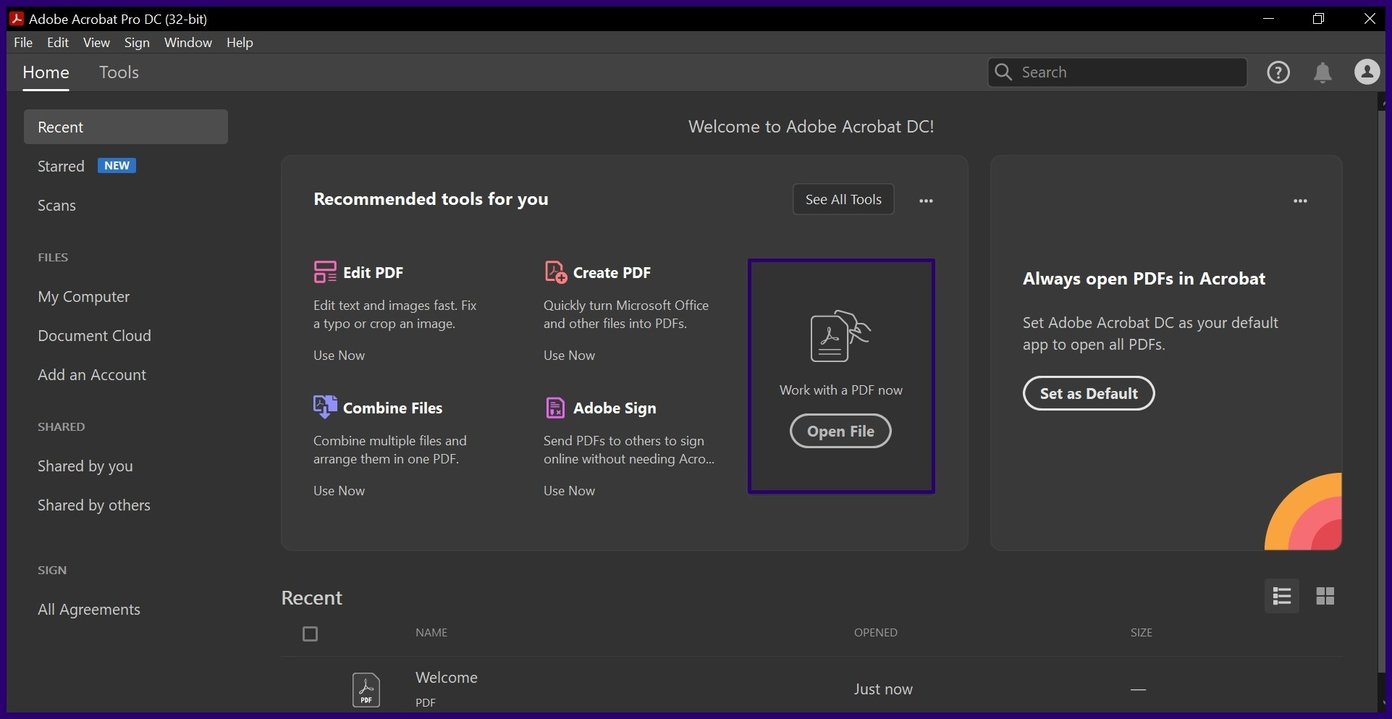1392x719 pixels.
Task: Open the notifications bell icon
Action: 1322,72
